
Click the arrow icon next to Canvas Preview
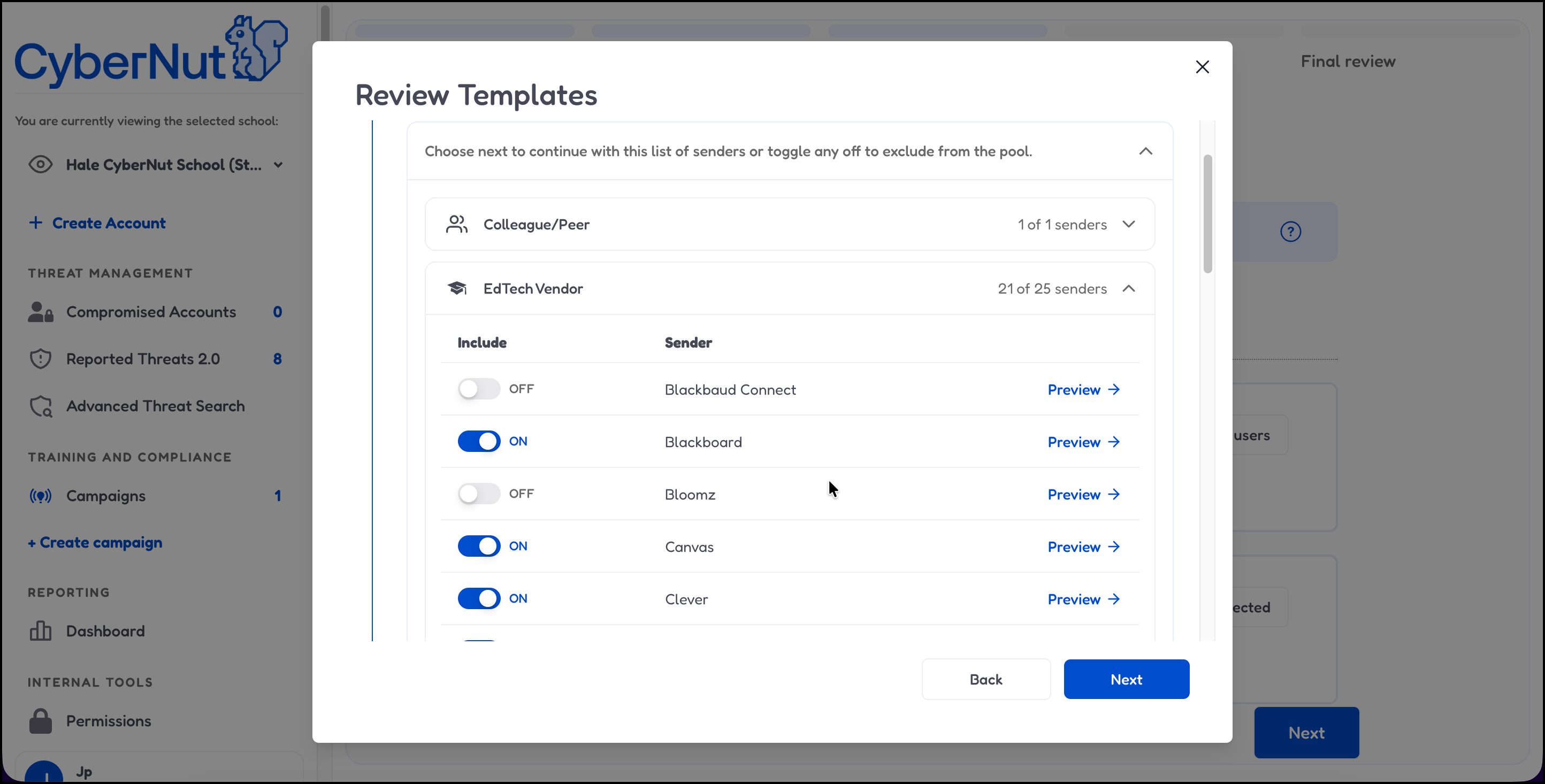click(1114, 547)
